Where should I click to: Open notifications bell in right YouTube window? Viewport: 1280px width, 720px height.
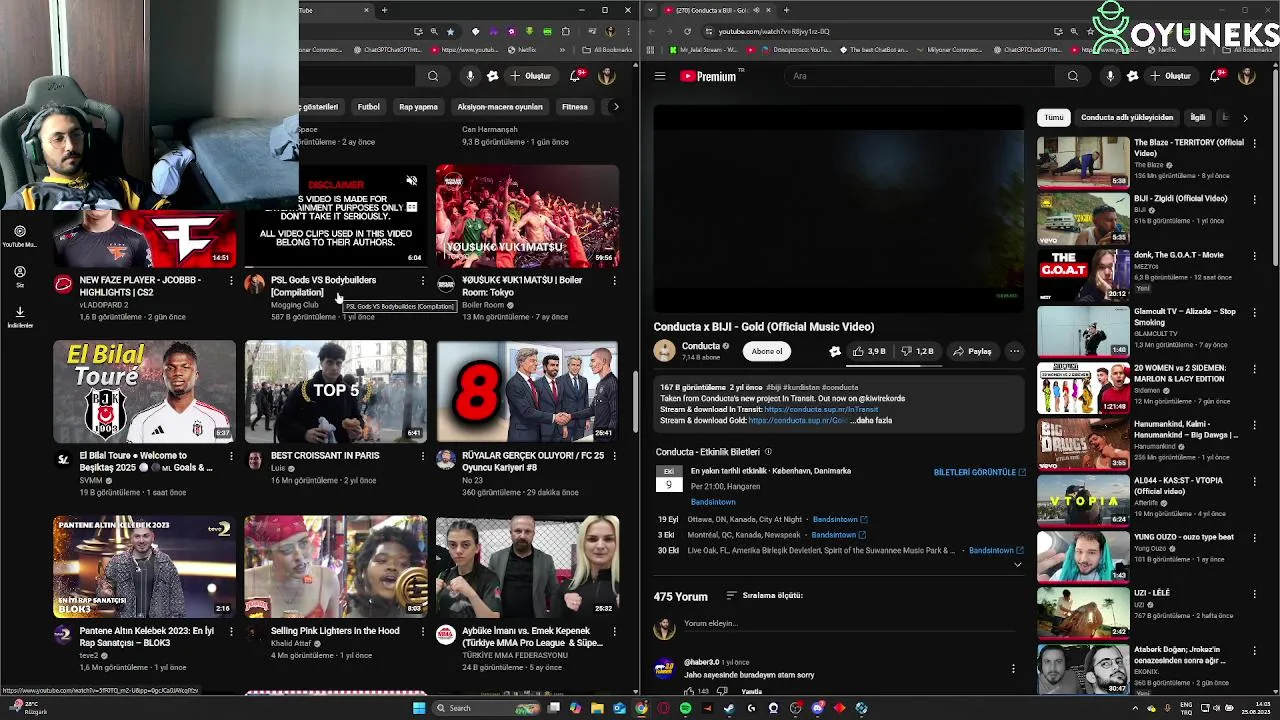[x=1216, y=76]
